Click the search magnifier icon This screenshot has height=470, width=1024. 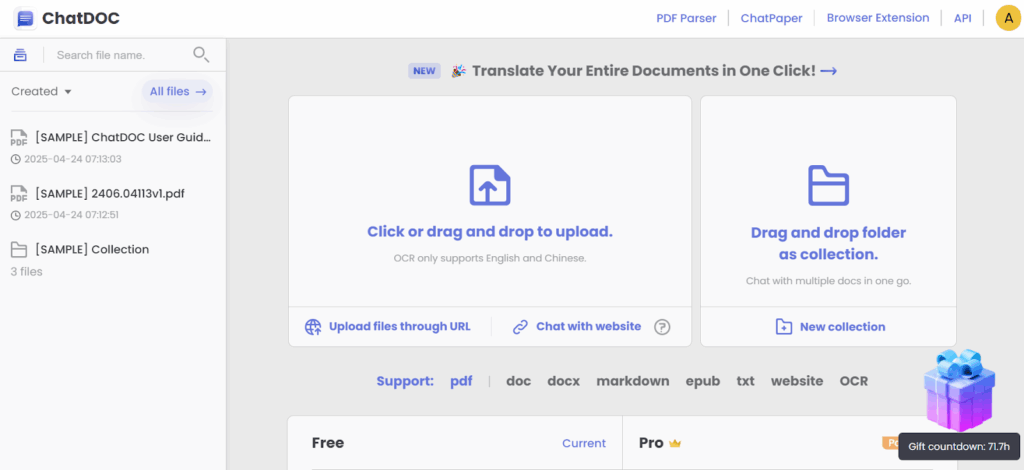(200, 55)
